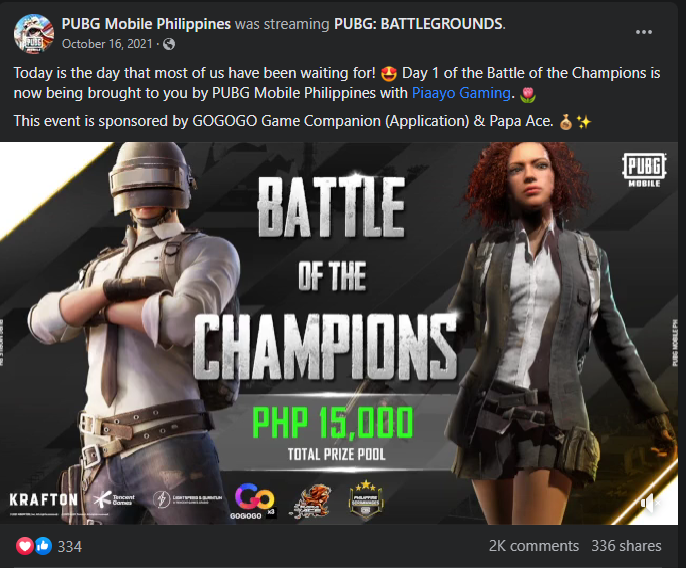
Task: Click the blue thumbs-up like reaction icon
Action: (x=43, y=546)
